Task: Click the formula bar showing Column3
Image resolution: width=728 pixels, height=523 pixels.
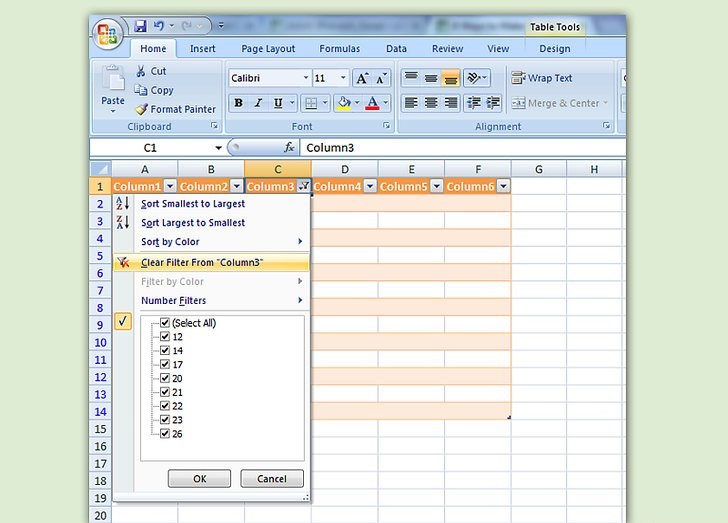Action: point(463,148)
